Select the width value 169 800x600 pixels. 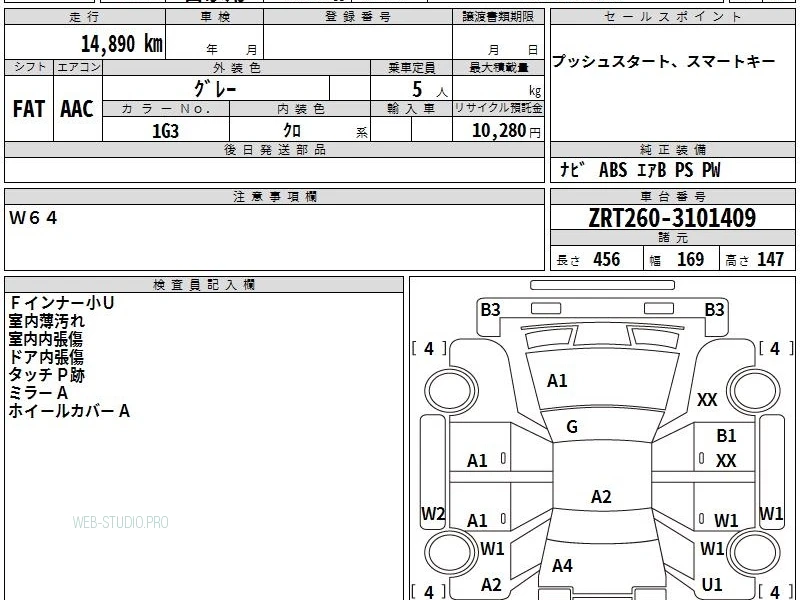(x=690, y=259)
